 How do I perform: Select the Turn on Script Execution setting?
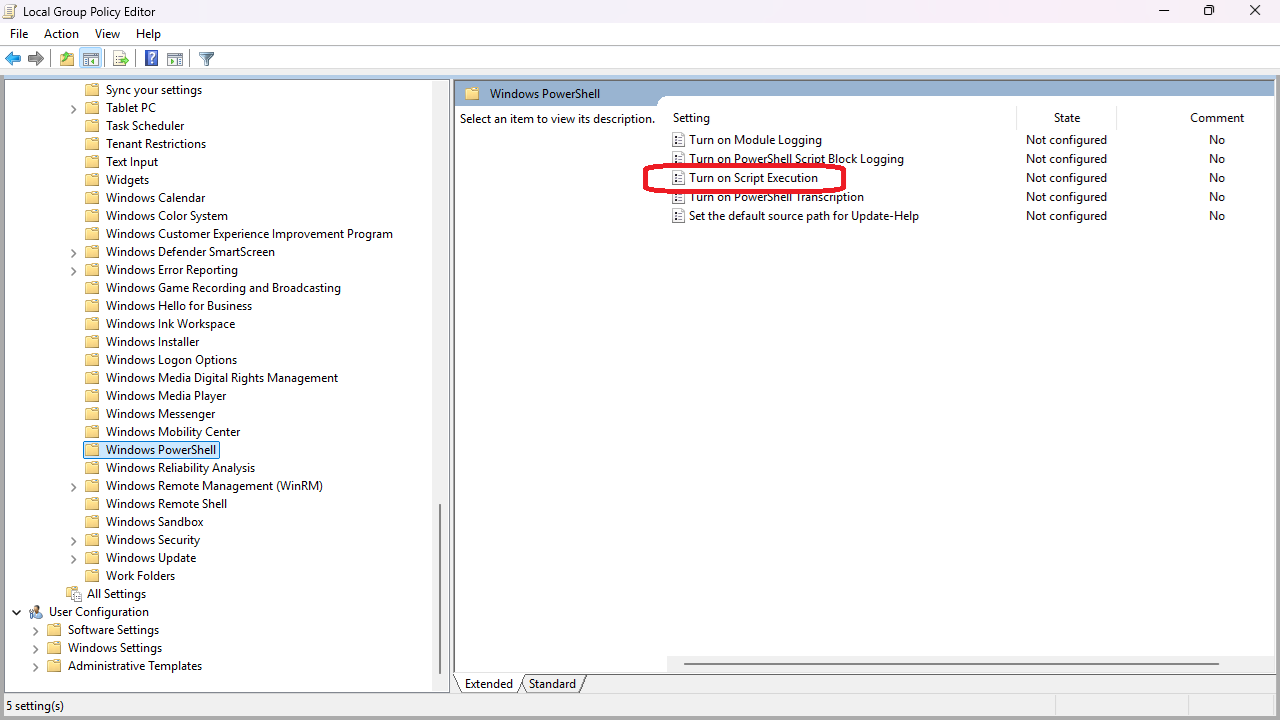[753, 178]
